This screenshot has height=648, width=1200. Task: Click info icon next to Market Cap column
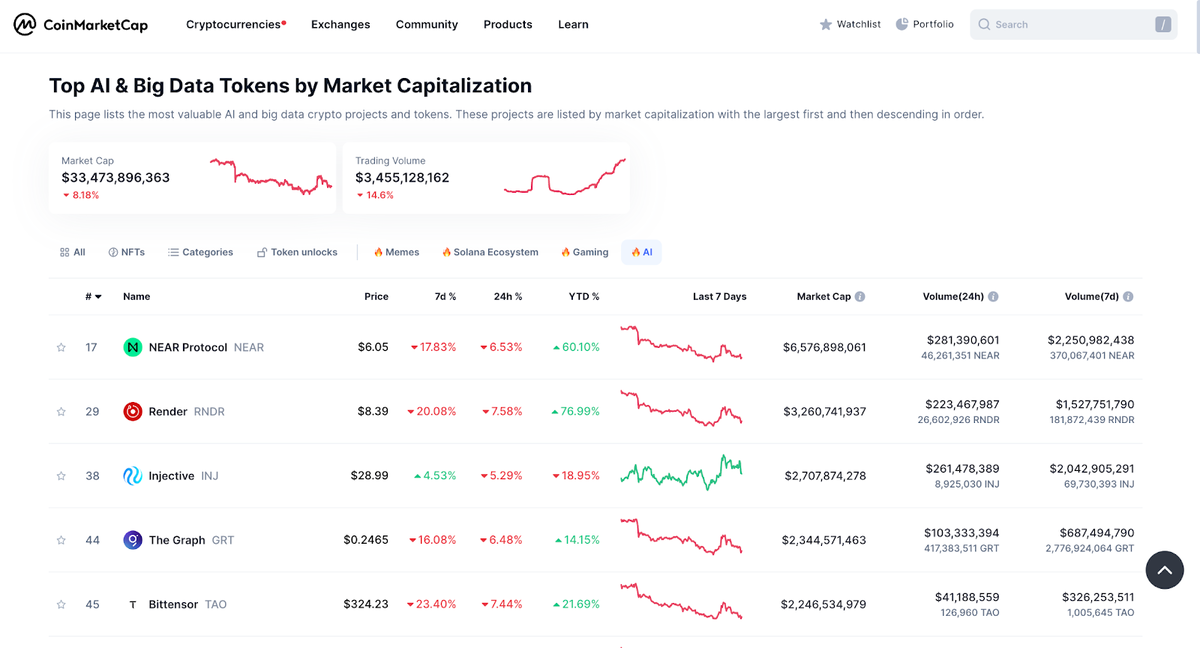coord(860,297)
